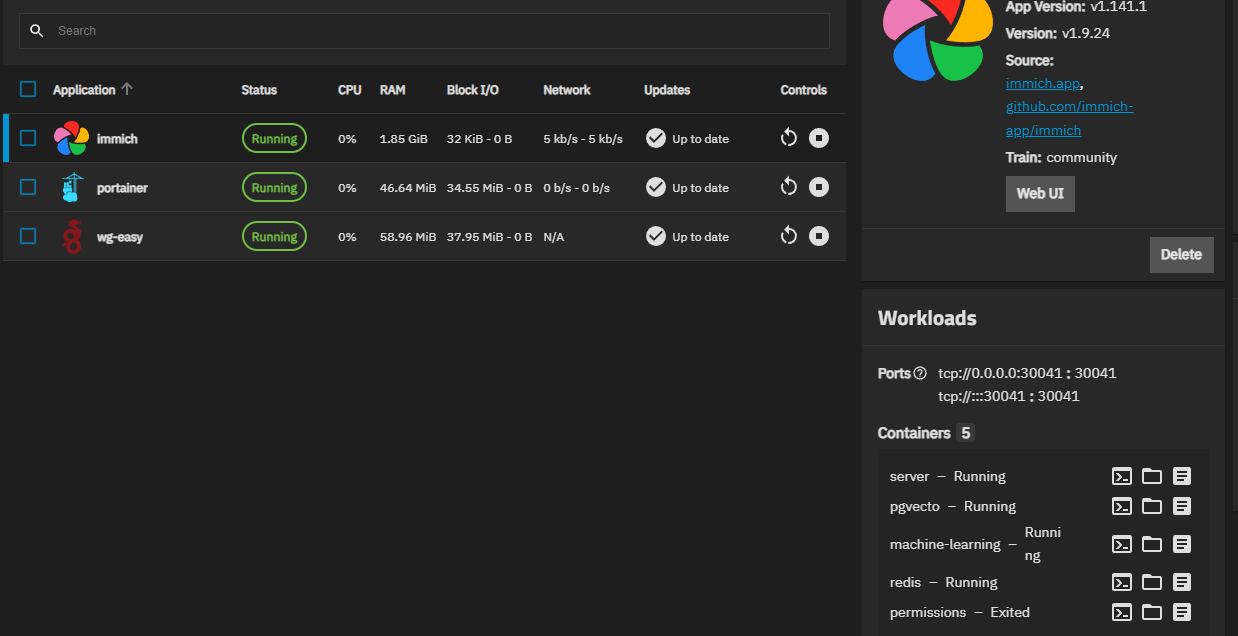Viewport: 1238px width, 636px height.
Task: Open the github.com/immich-app/immich link
Action: pyautogui.click(x=1069, y=118)
